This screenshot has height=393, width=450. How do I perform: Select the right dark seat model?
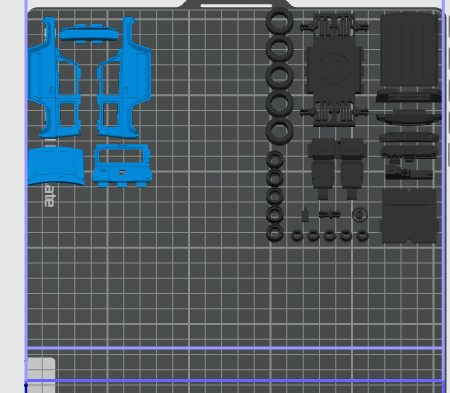coord(352,168)
